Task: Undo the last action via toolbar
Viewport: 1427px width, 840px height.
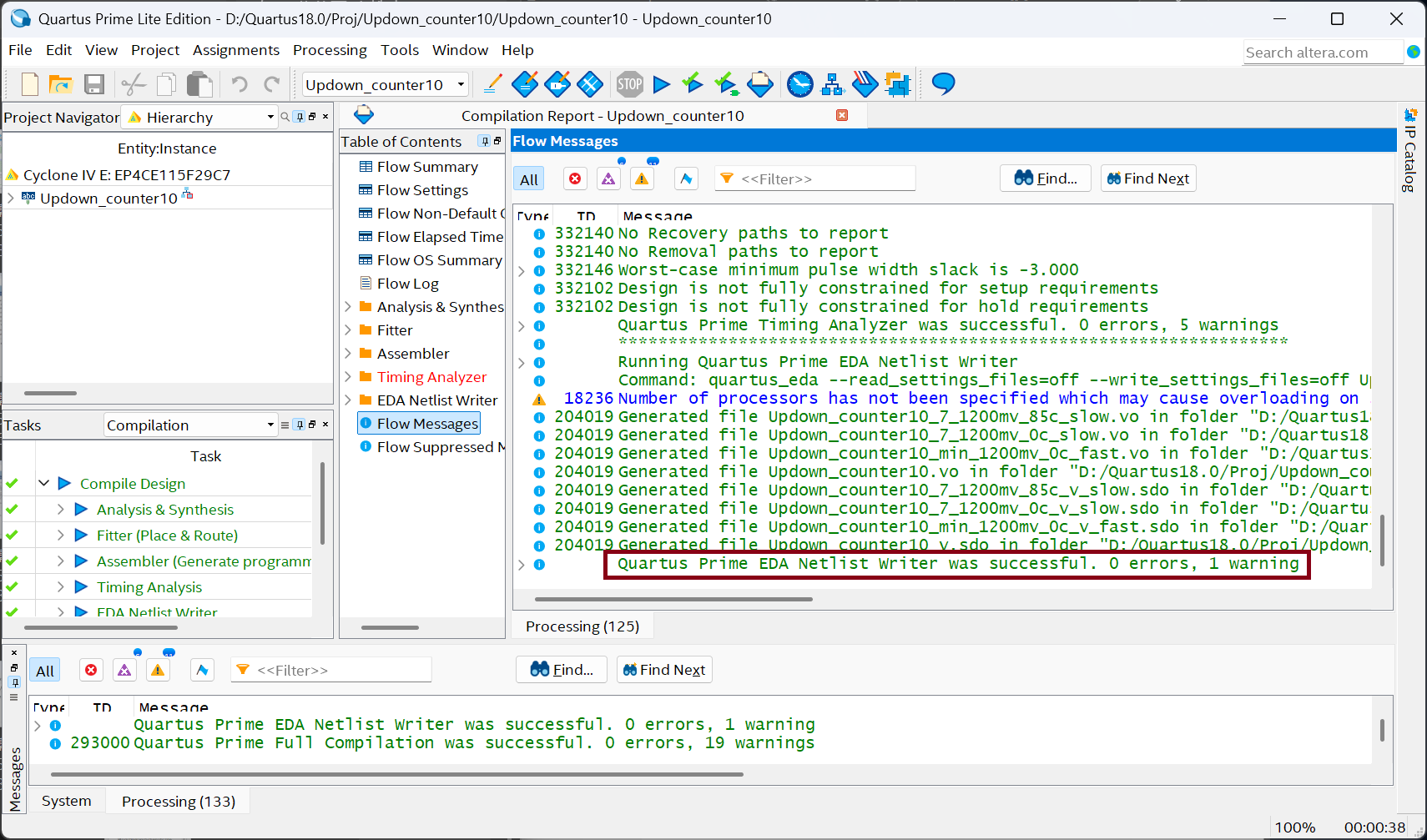Action: pos(240,84)
